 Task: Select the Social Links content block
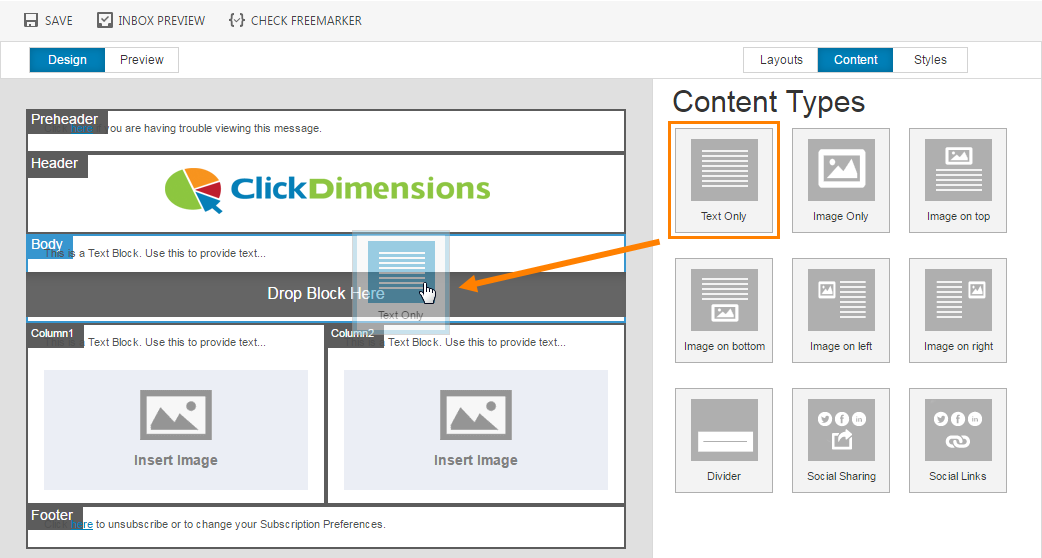(x=958, y=440)
